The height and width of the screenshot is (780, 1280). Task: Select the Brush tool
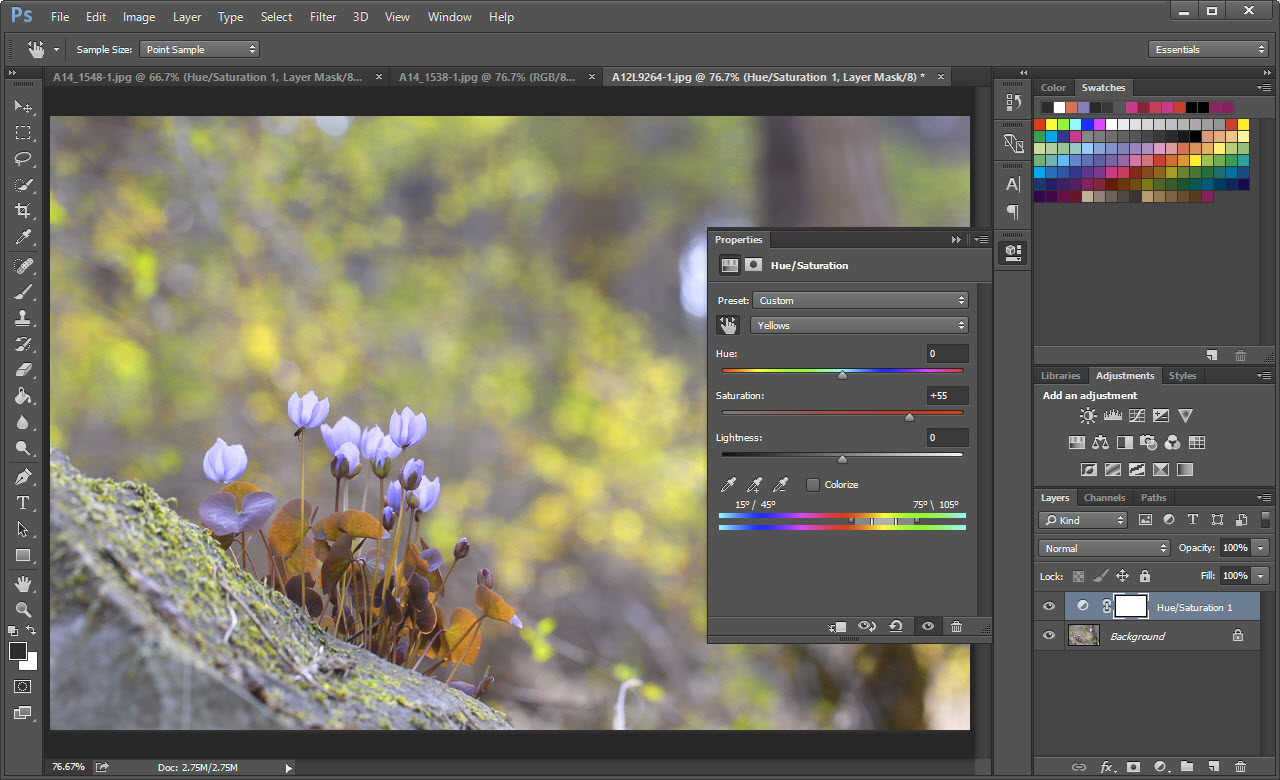(23, 292)
